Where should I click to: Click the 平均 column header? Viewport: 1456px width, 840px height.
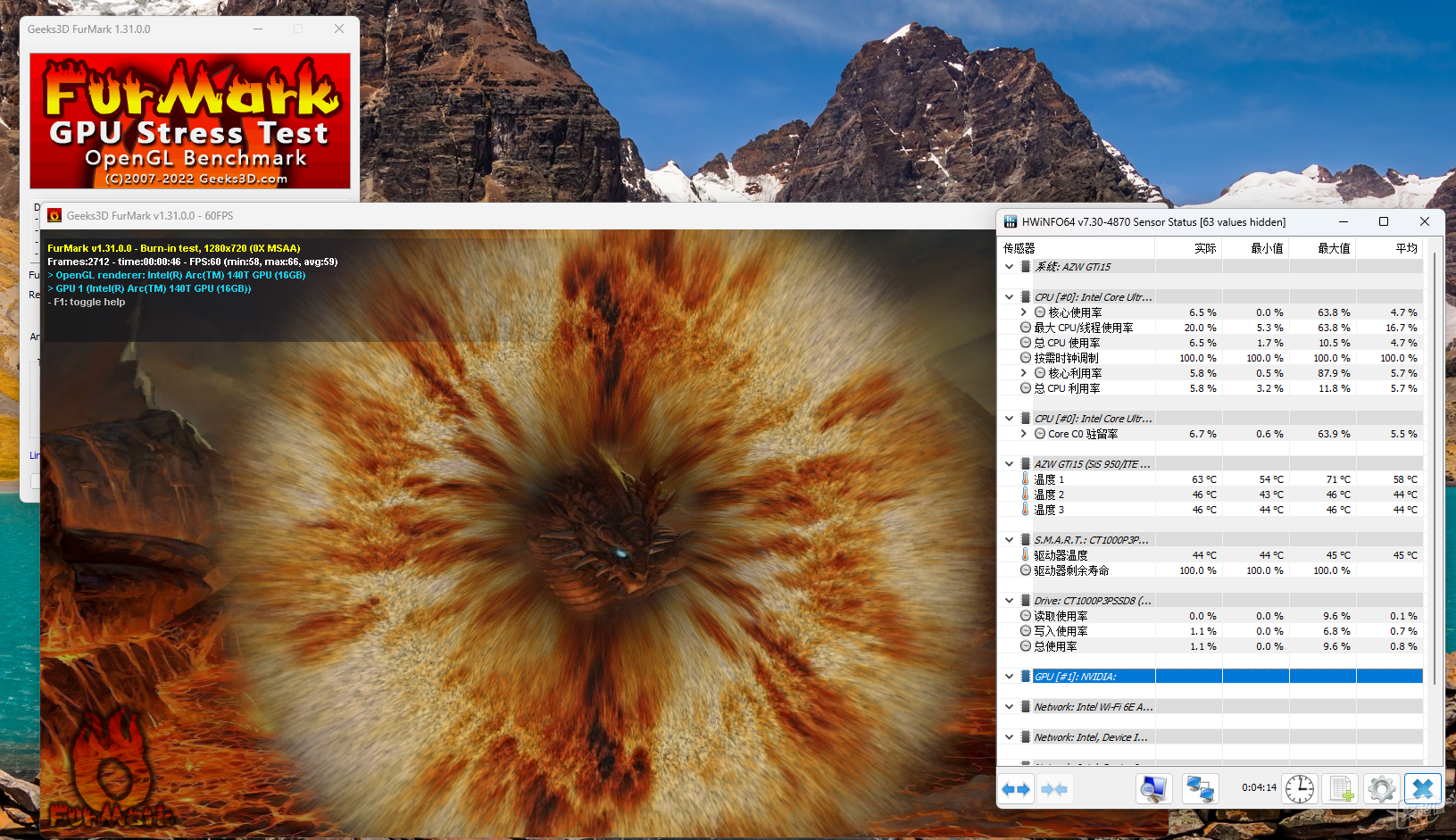(1390, 248)
